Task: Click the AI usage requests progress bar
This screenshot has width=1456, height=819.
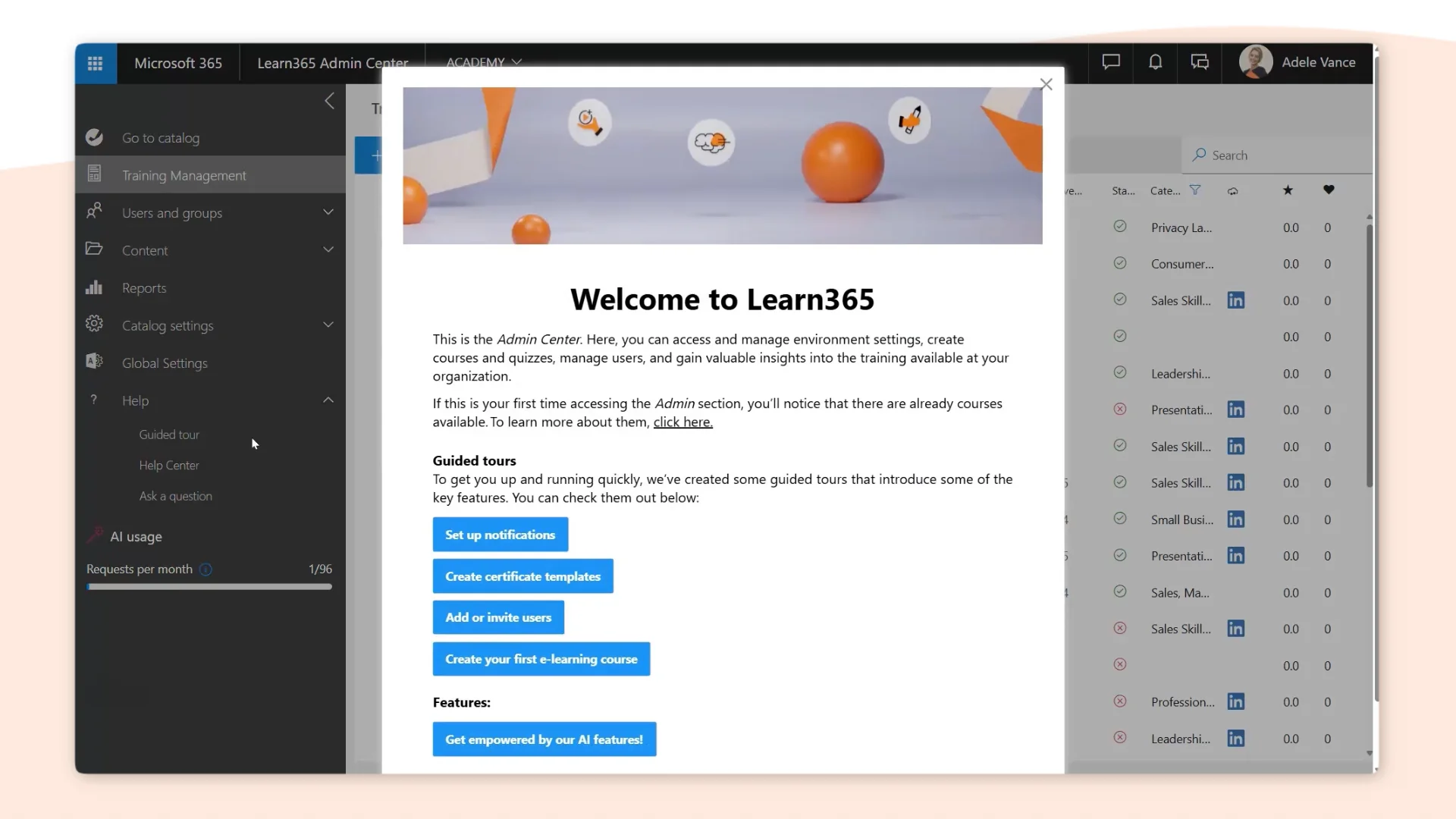Action: point(209,586)
